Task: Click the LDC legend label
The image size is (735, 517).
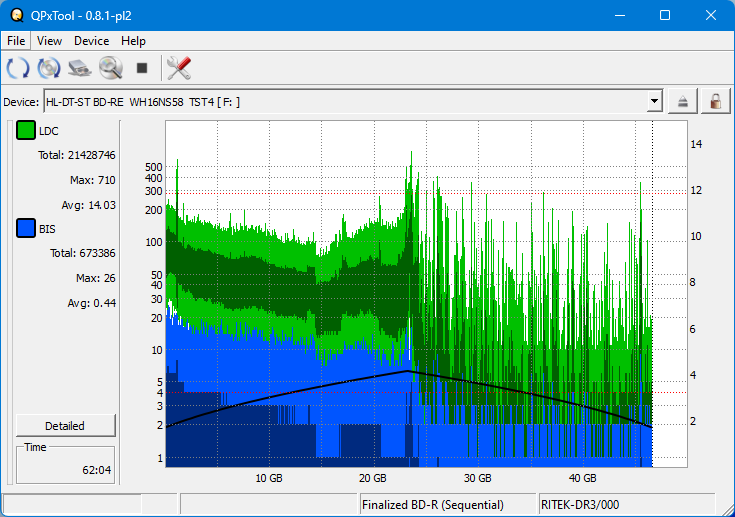Action: point(49,131)
